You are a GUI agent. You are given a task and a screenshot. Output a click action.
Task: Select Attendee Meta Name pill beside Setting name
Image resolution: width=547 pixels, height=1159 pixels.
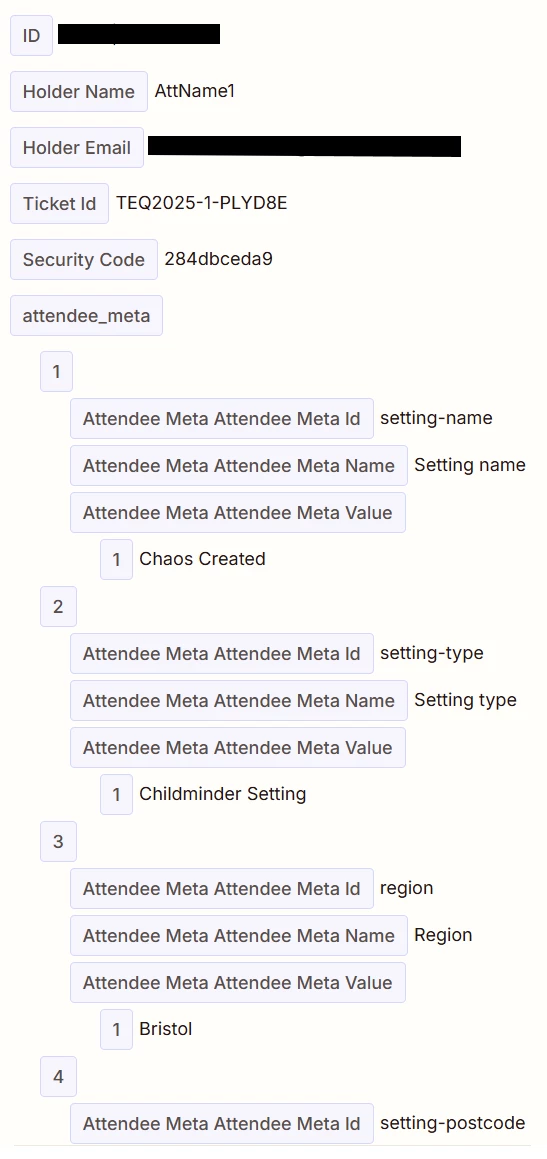coord(239,466)
